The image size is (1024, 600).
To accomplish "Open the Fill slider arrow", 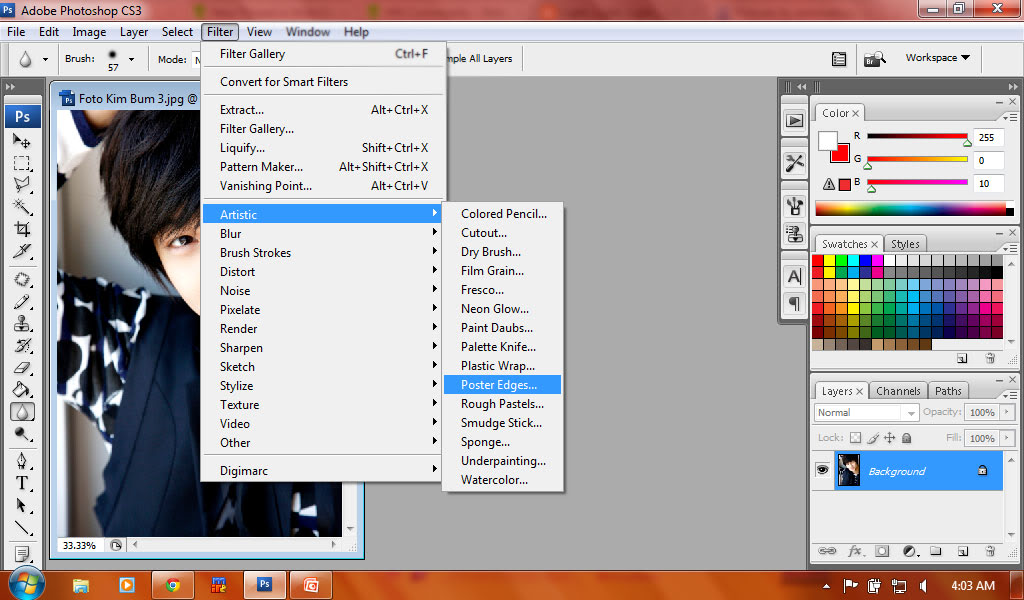I will pyautogui.click(x=1006, y=438).
